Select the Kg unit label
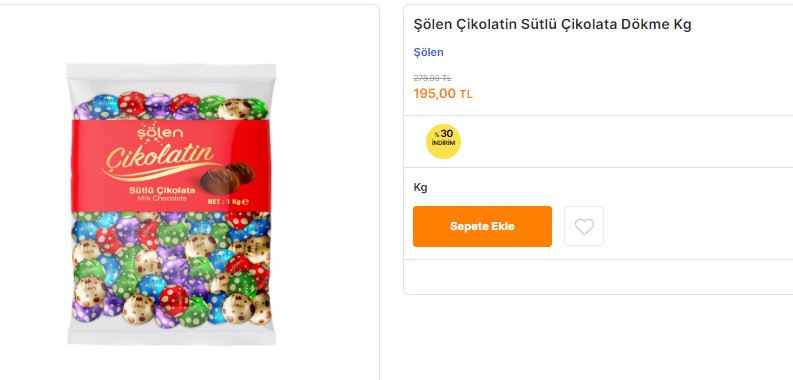The height and width of the screenshot is (380, 793). (x=420, y=188)
